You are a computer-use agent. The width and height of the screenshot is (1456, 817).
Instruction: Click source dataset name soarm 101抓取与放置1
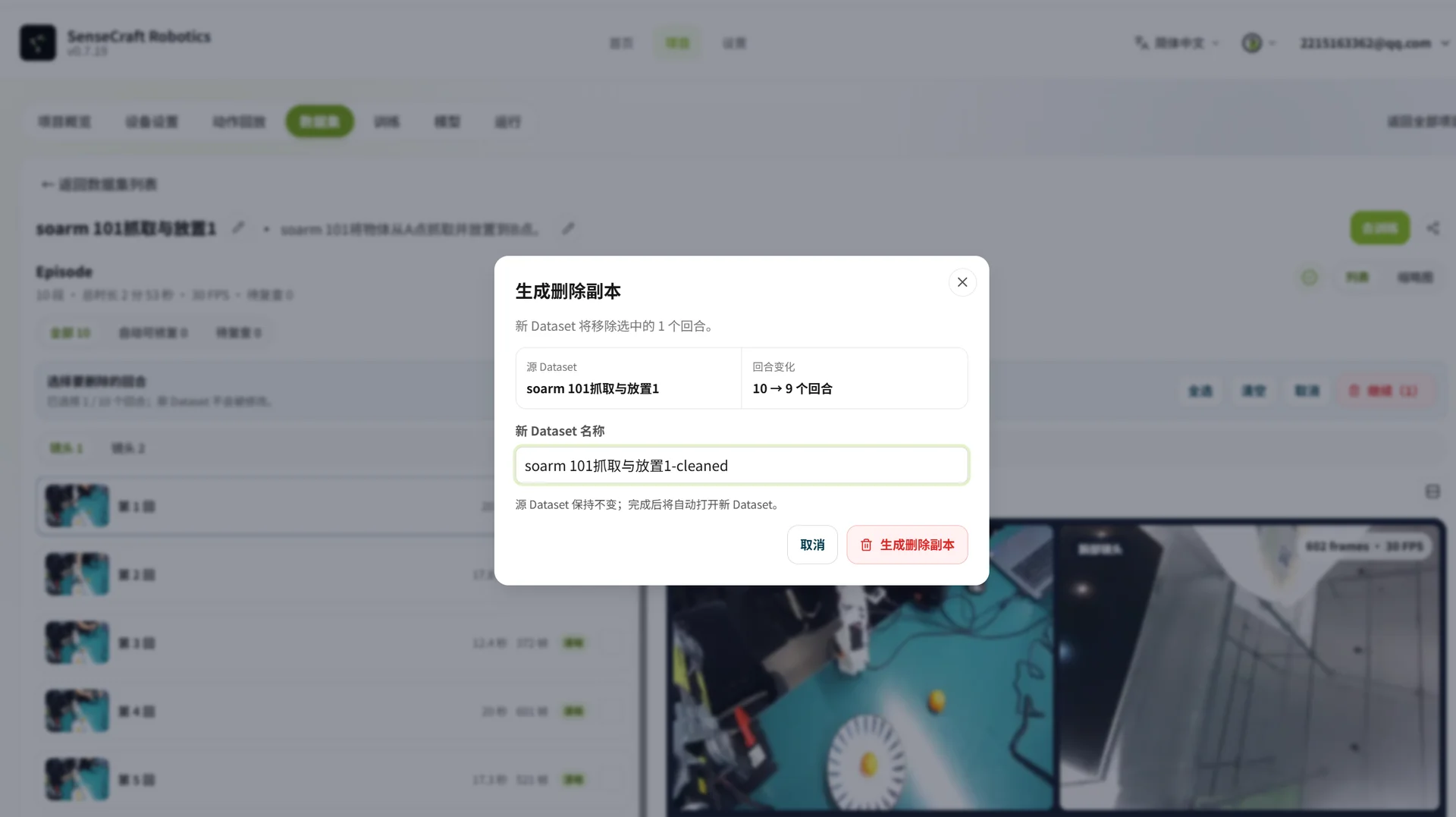tap(592, 388)
